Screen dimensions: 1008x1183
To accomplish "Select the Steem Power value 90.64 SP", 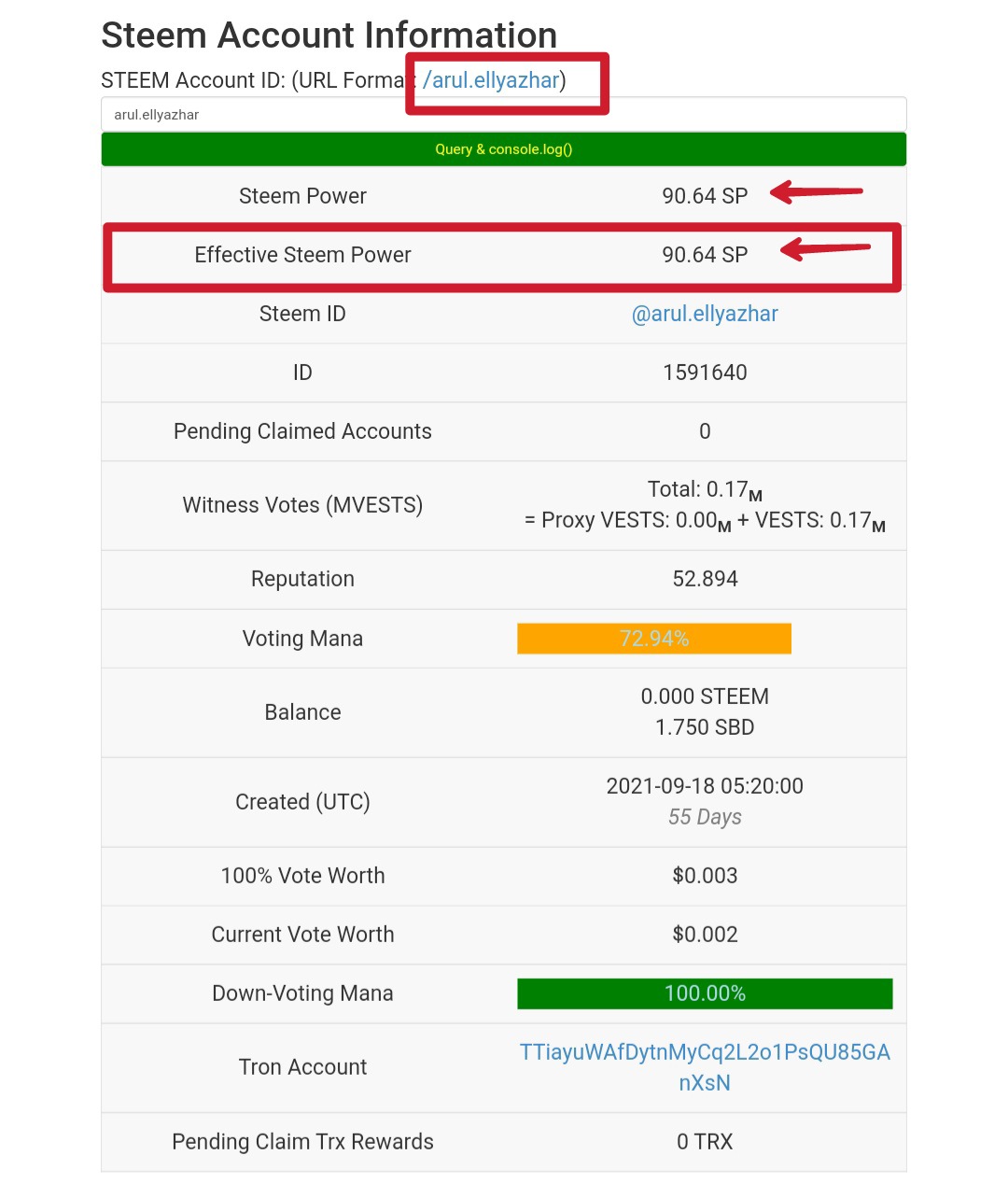I will (x=705, y=196).
